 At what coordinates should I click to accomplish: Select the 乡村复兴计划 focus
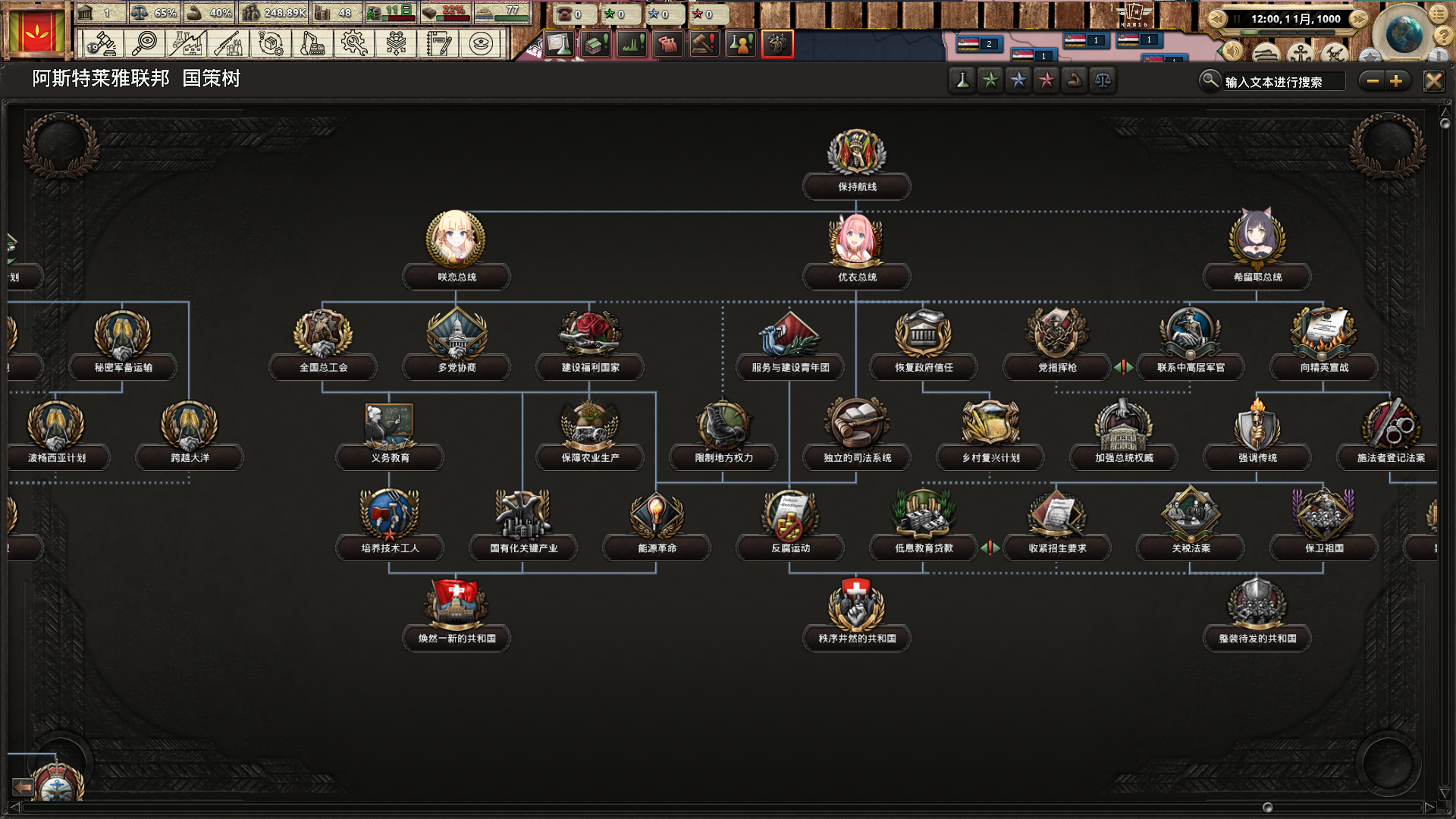(x=990, y=435)
